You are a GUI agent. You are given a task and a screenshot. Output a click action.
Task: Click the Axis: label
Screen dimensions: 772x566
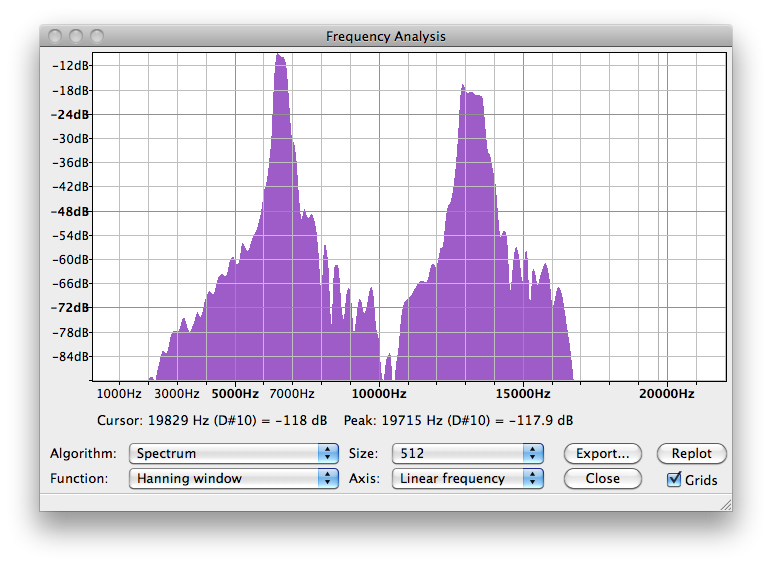pyautogui.click(x=364, y=478)
